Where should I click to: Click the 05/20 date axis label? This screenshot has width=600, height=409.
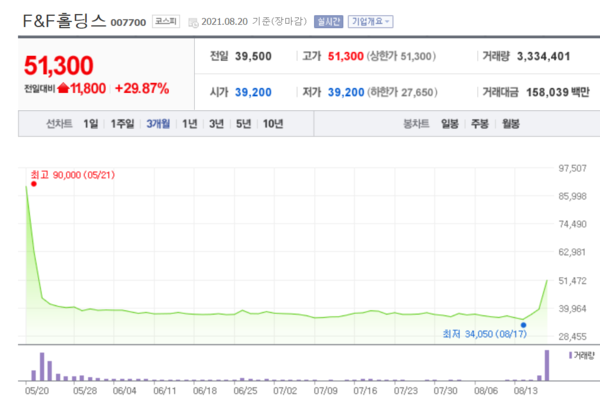pos(37,391)
